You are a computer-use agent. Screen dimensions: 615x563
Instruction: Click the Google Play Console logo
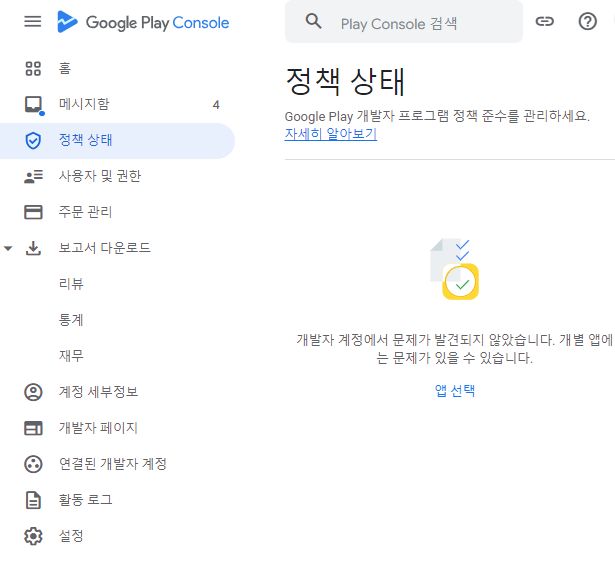pos(143,22)
